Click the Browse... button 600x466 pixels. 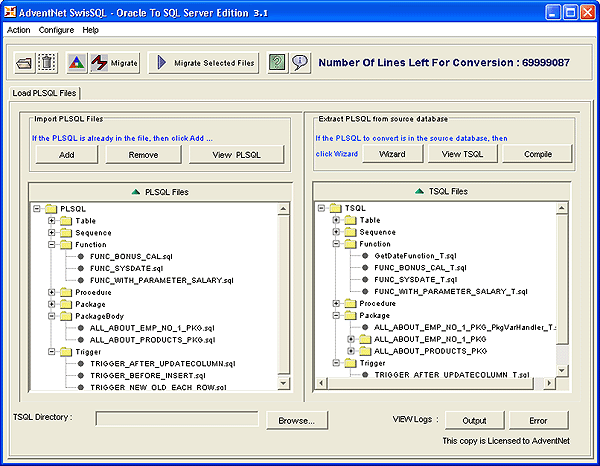(x=297, y=420)
